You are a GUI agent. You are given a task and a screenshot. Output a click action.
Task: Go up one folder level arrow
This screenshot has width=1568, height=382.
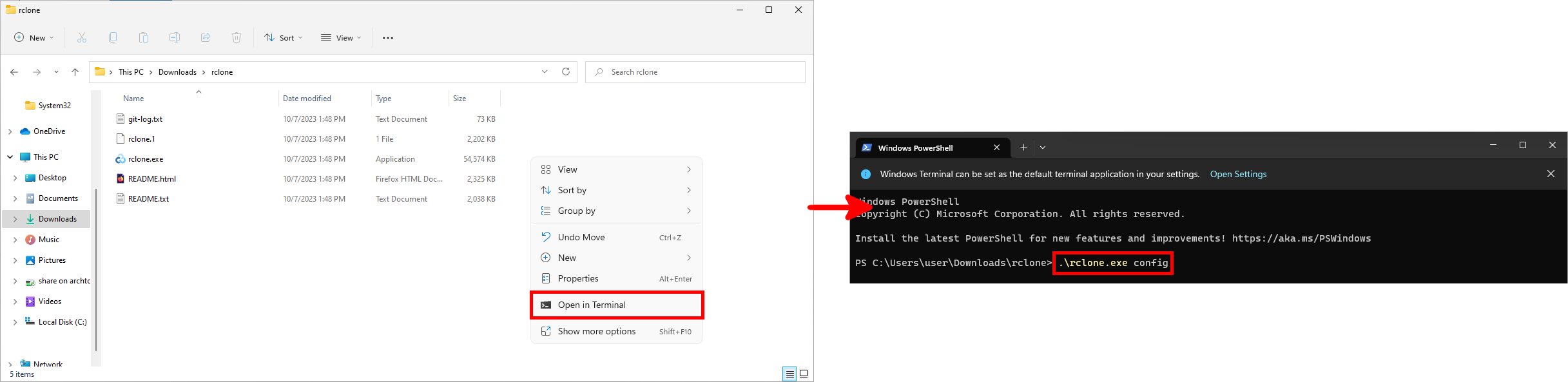(x=75, y=72)
